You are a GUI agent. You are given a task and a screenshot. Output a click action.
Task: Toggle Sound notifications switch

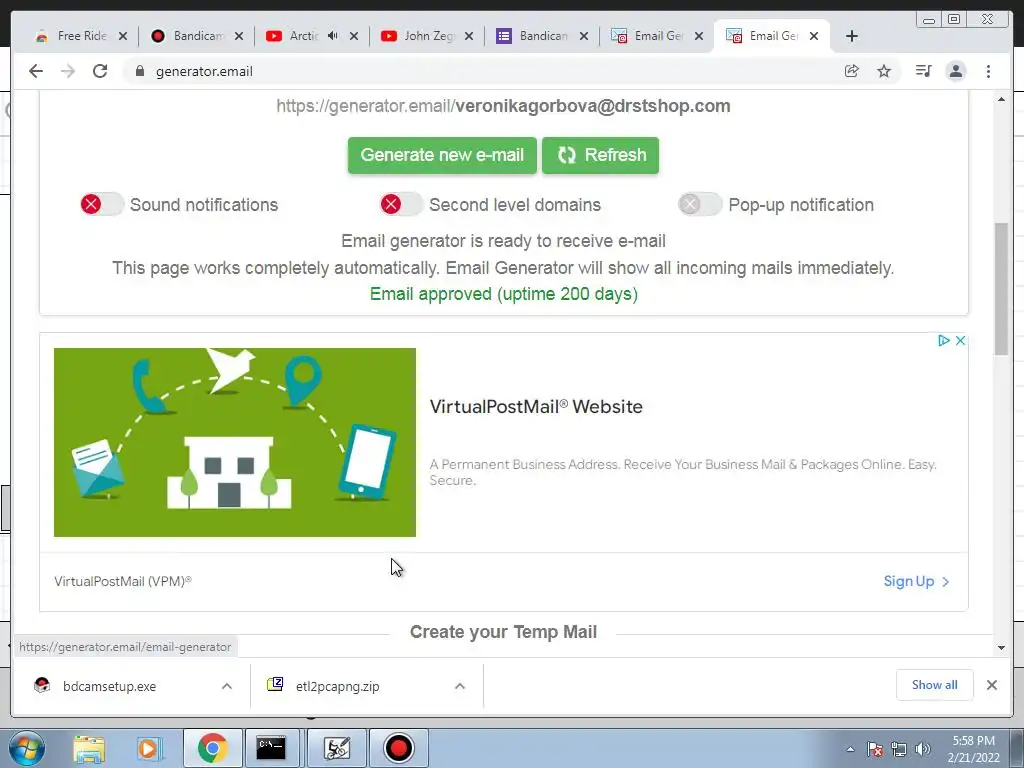pyautogui.click(x=102, y=204)
